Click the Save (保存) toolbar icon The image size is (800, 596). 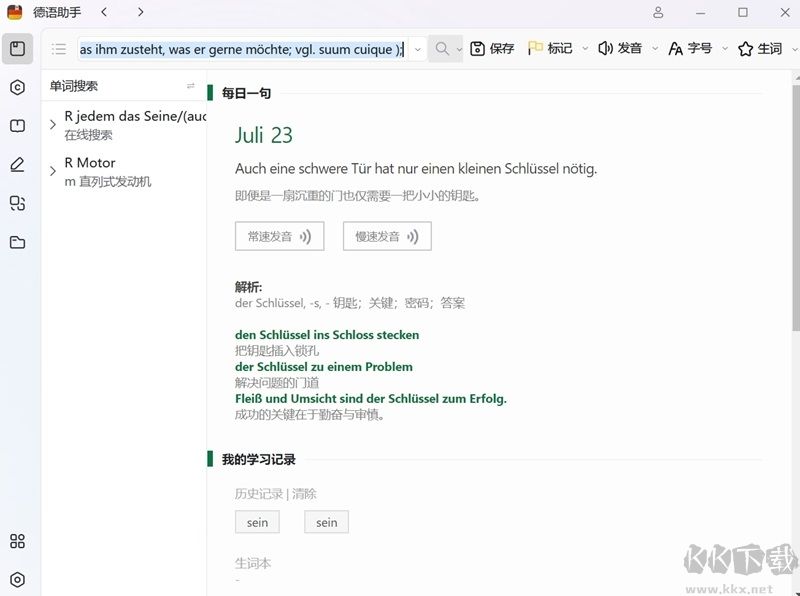tap(478, 49)
